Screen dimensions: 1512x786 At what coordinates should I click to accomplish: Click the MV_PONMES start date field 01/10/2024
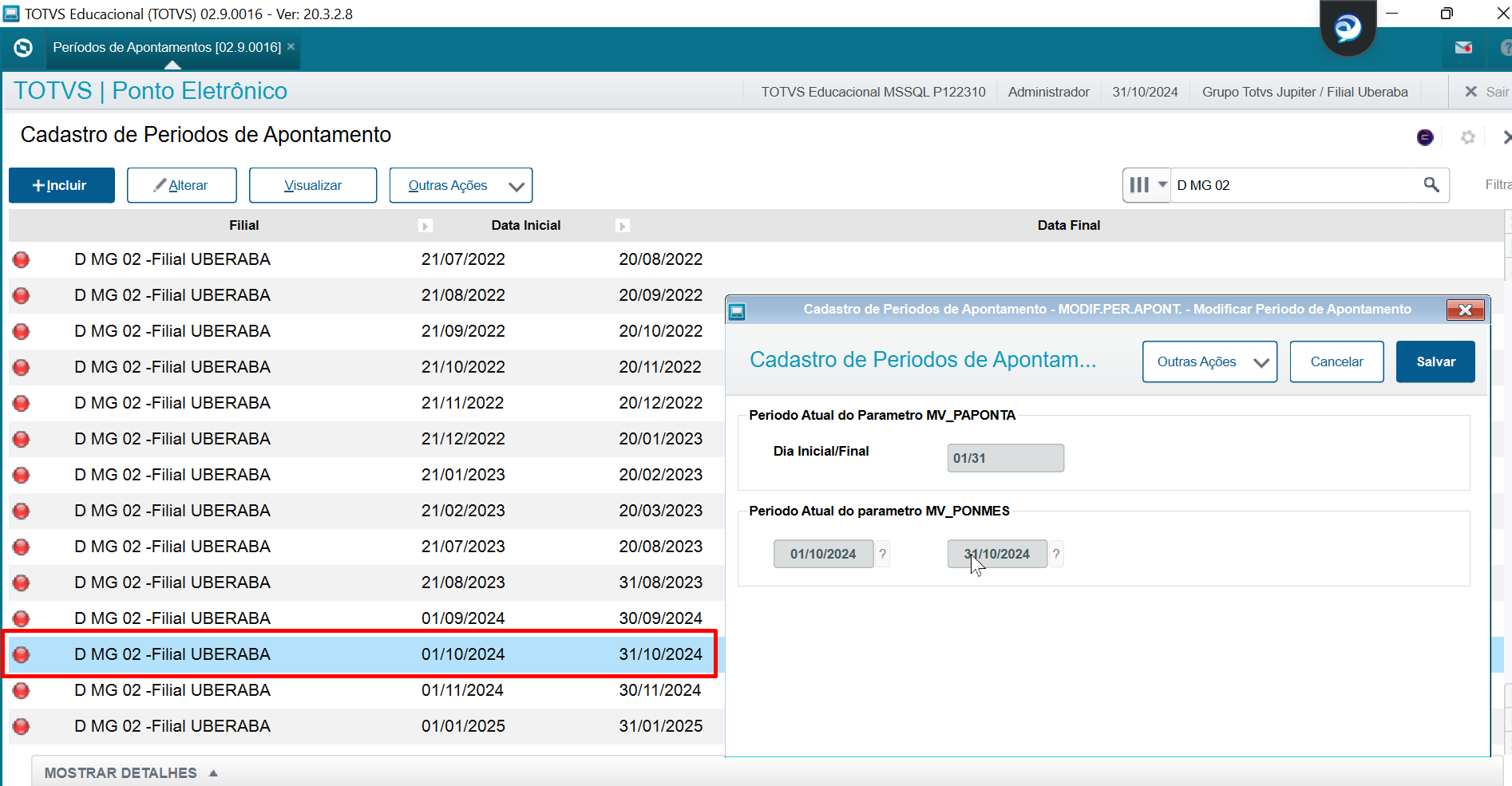(823, 554)
